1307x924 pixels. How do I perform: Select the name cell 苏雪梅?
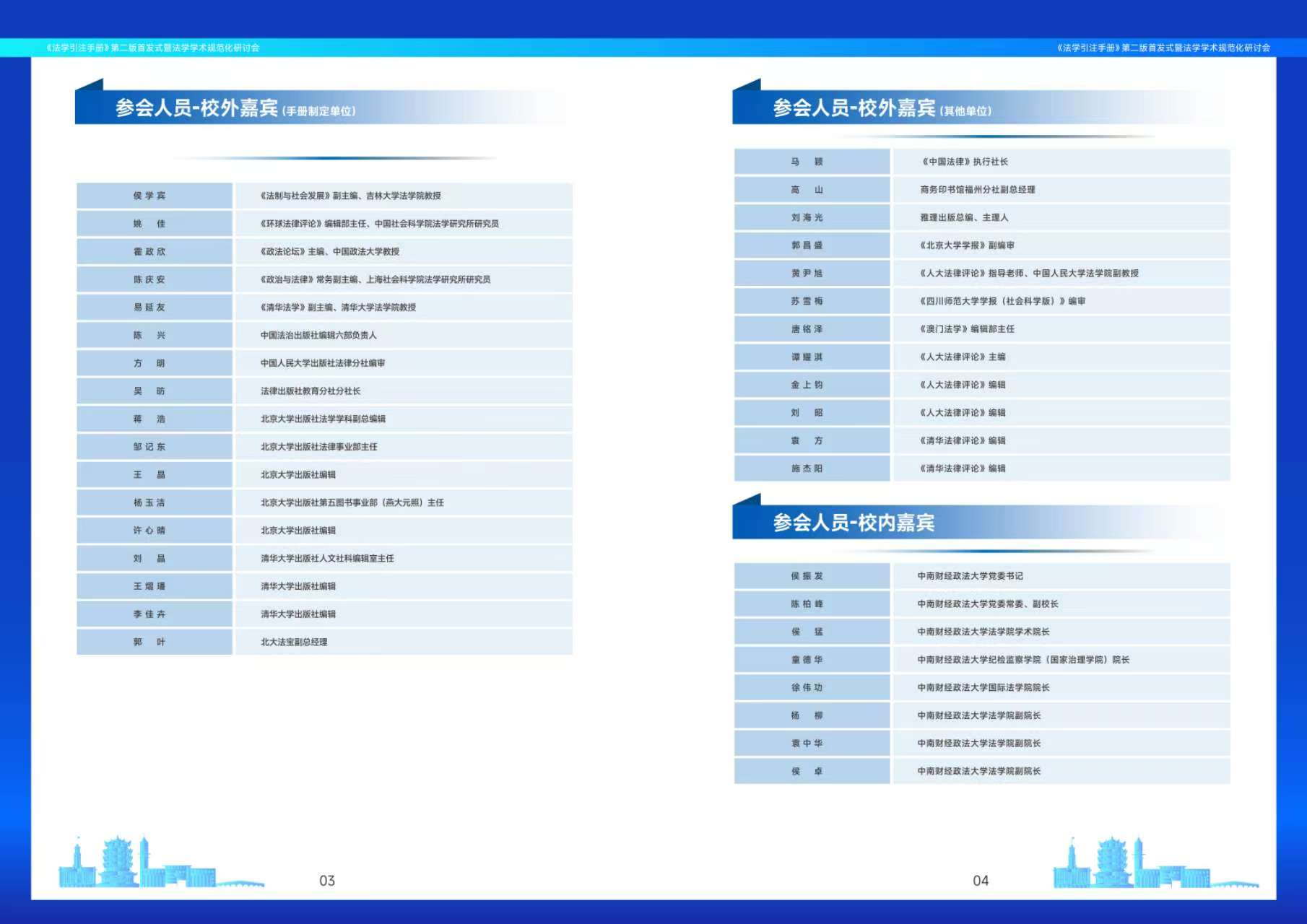pos(807,302)
